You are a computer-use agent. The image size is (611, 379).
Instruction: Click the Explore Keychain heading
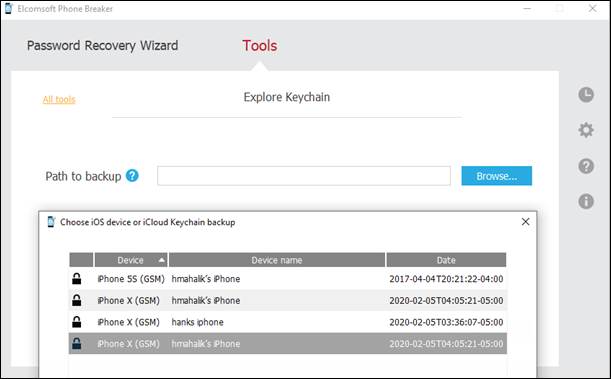[287, 97]
